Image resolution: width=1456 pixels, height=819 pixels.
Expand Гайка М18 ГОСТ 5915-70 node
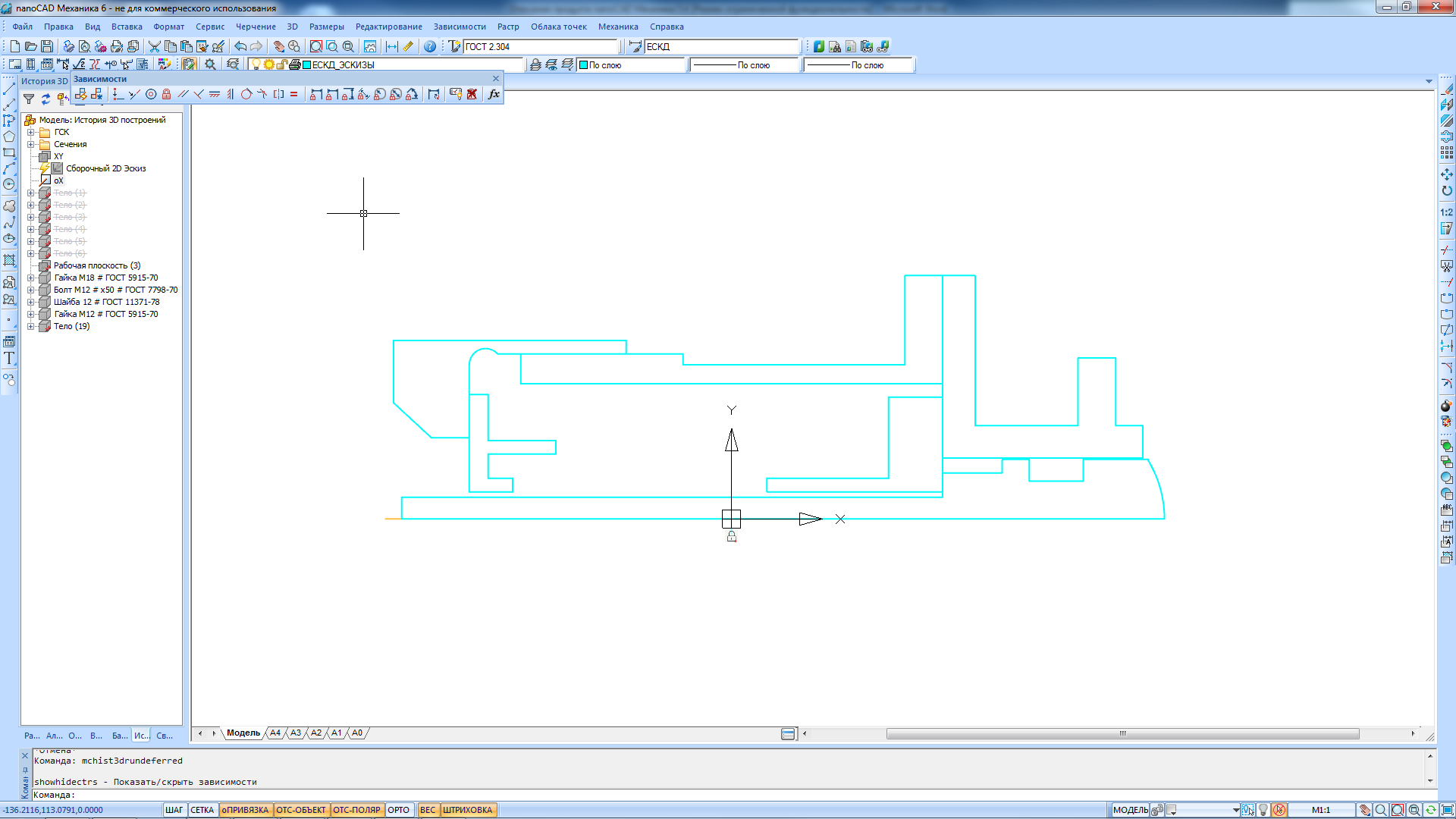(31, 278)
